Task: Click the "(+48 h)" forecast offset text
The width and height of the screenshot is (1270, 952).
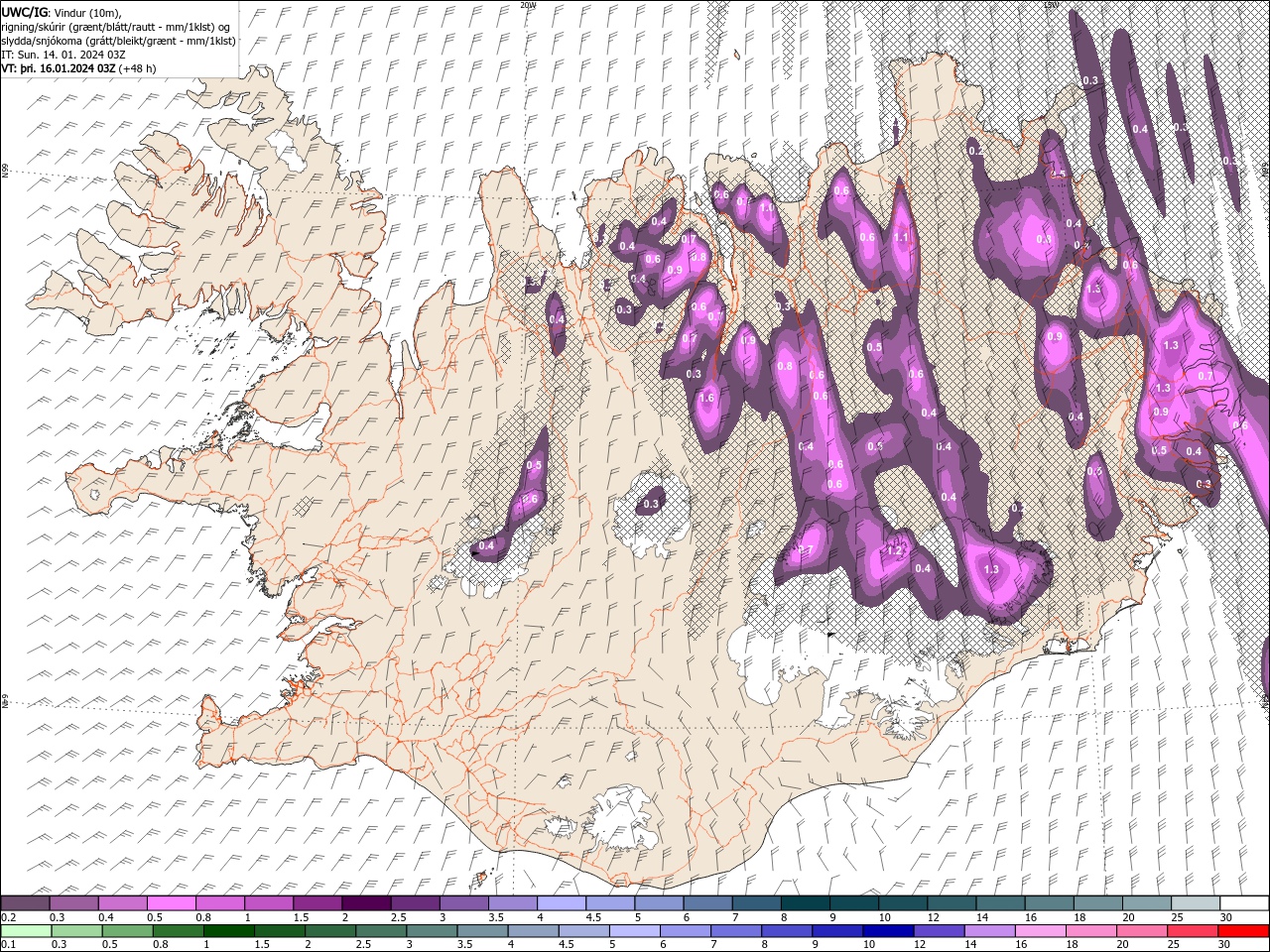Action: (137, 68)
